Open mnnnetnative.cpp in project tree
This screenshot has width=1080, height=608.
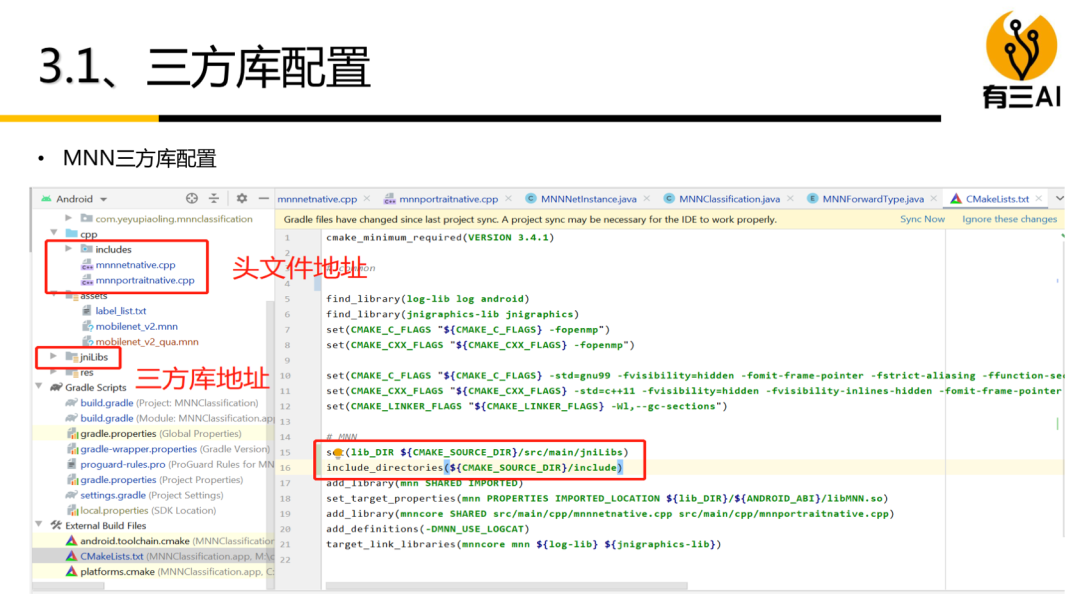pos(135,264)
